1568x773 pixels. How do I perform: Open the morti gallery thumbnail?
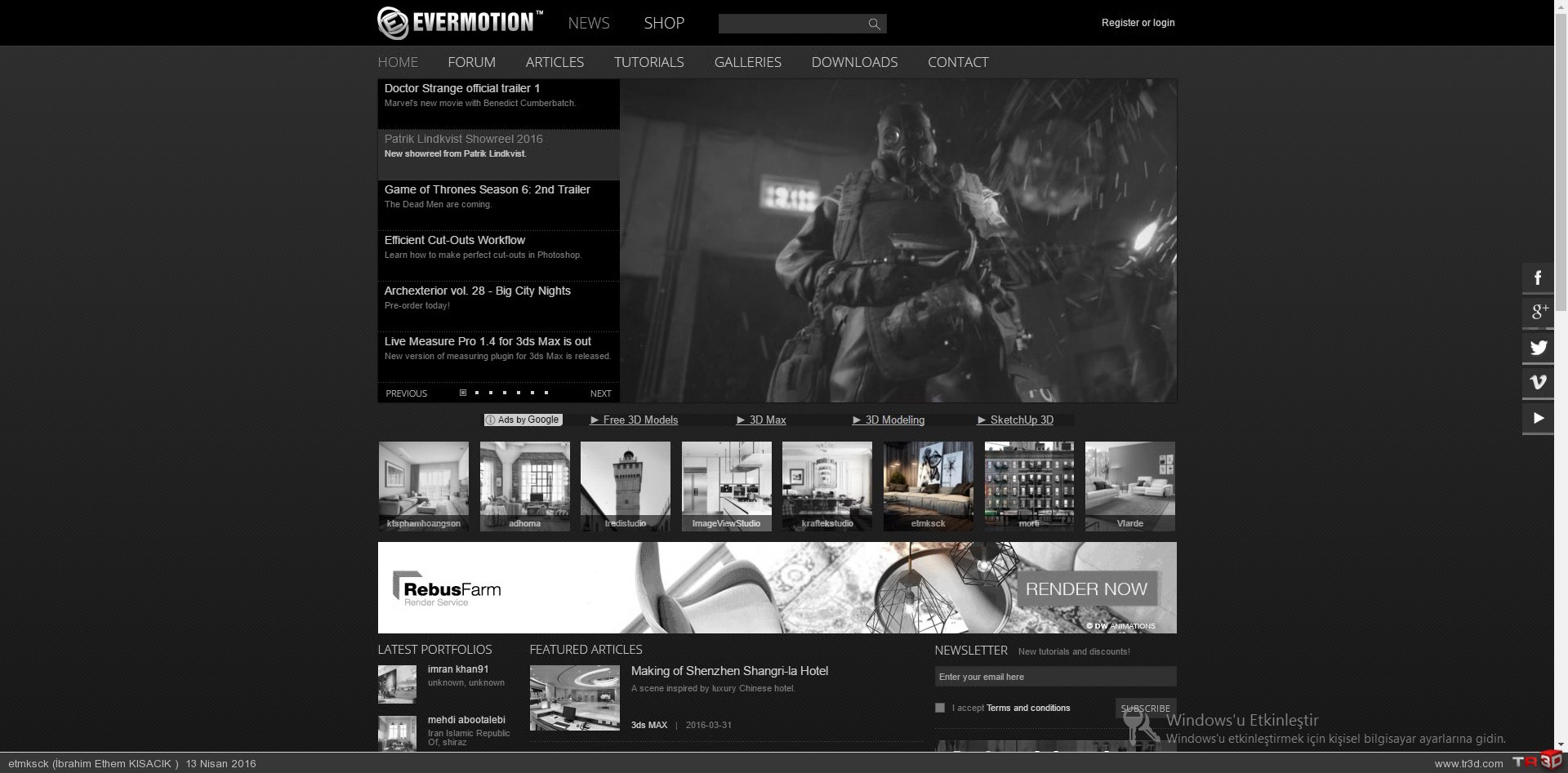click(1029, 486)
